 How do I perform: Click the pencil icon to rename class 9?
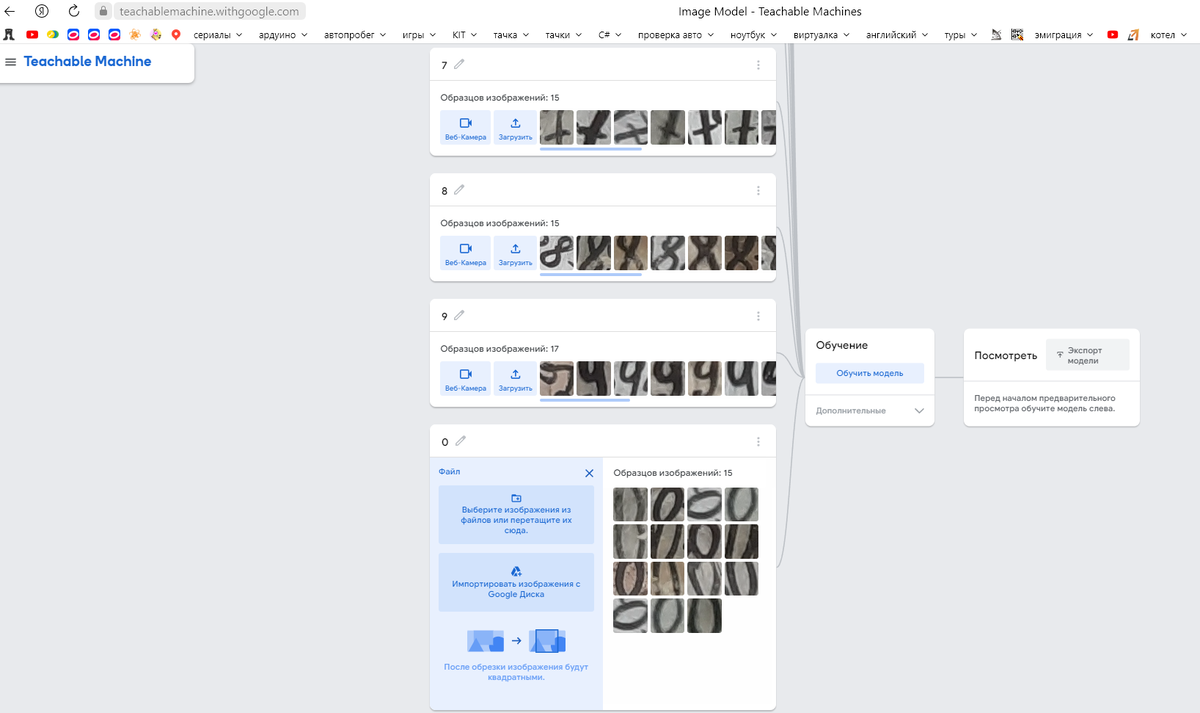click(x=459, y=315)
